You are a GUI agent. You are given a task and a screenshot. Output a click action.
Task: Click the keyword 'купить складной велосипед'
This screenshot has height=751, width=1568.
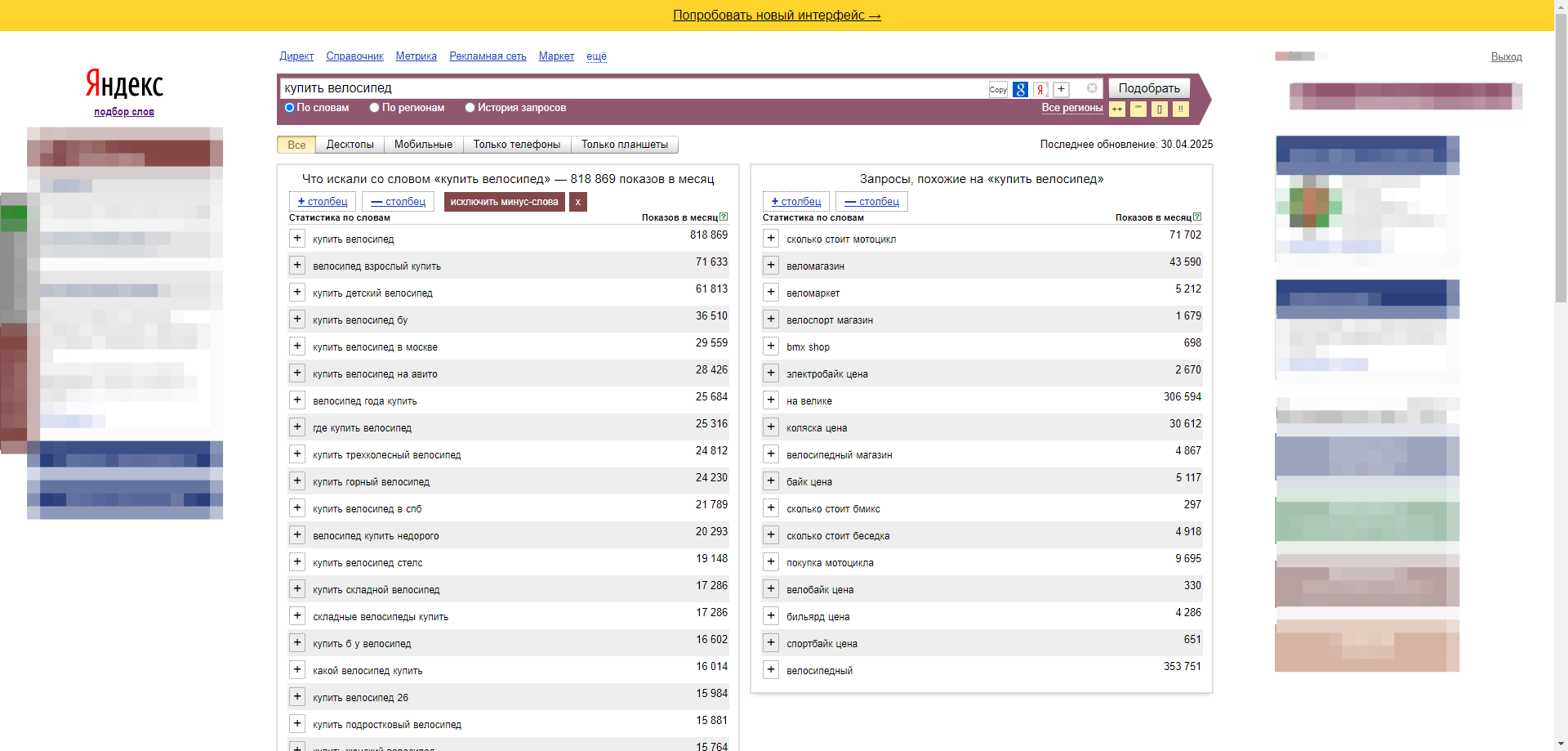(x=376, y=590)
